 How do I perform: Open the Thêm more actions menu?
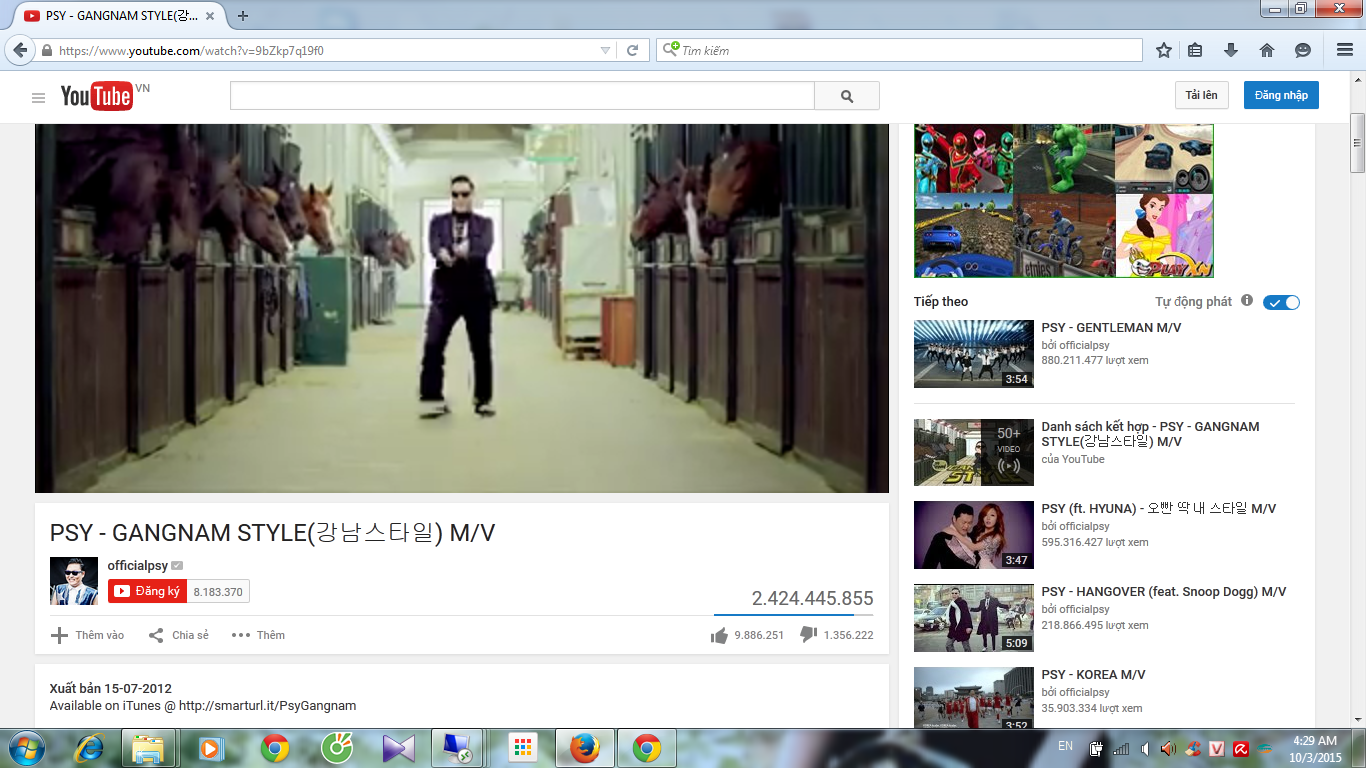(259, 635)
